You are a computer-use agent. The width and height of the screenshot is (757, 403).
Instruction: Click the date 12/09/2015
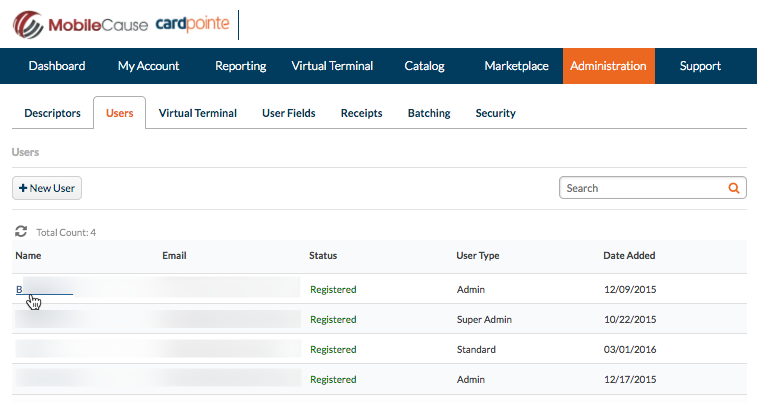pyautogui.click(x=630, y=290)
